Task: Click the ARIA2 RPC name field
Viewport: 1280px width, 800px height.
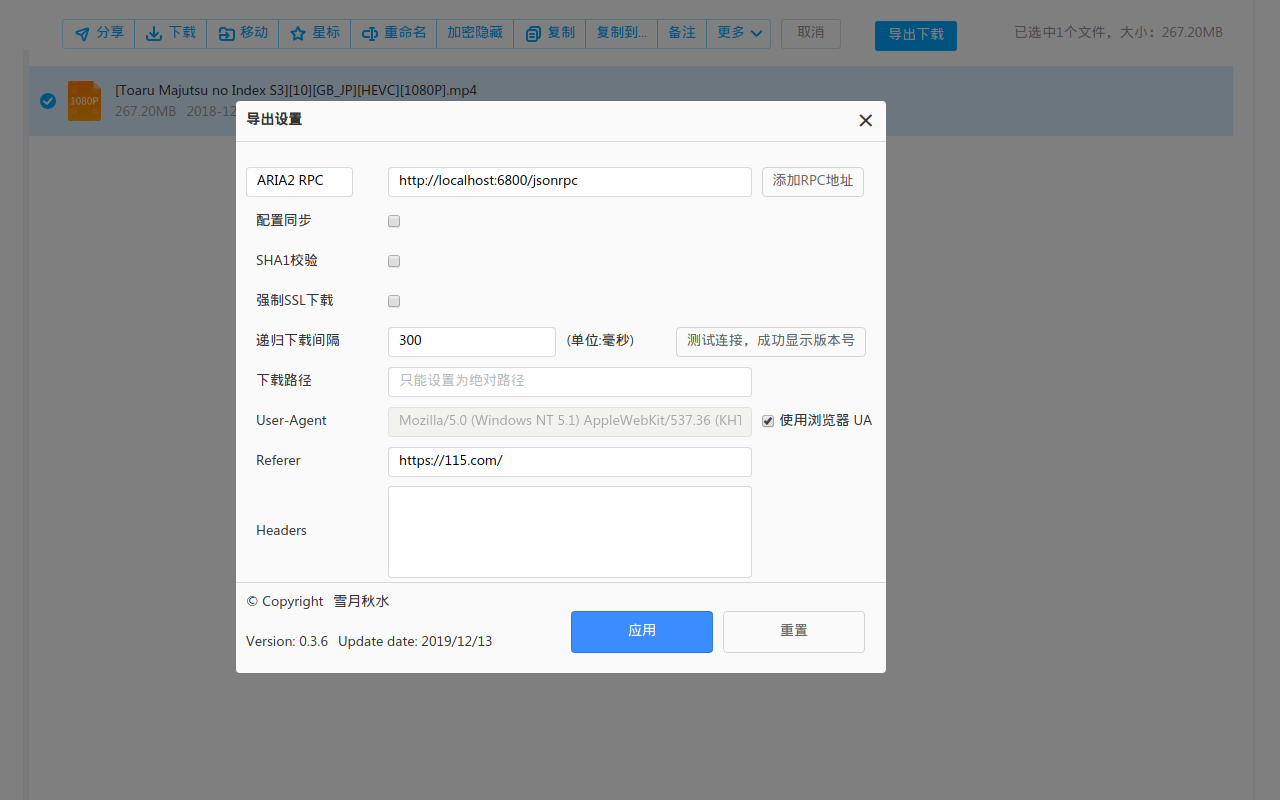Action: pos(299,181)
